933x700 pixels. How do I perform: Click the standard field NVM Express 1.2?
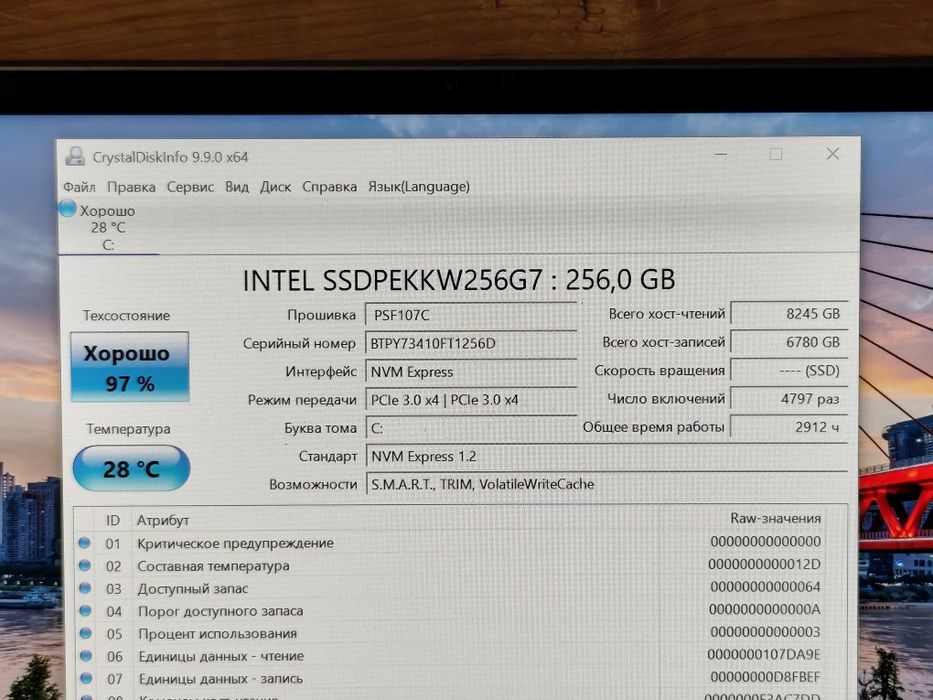606,457
